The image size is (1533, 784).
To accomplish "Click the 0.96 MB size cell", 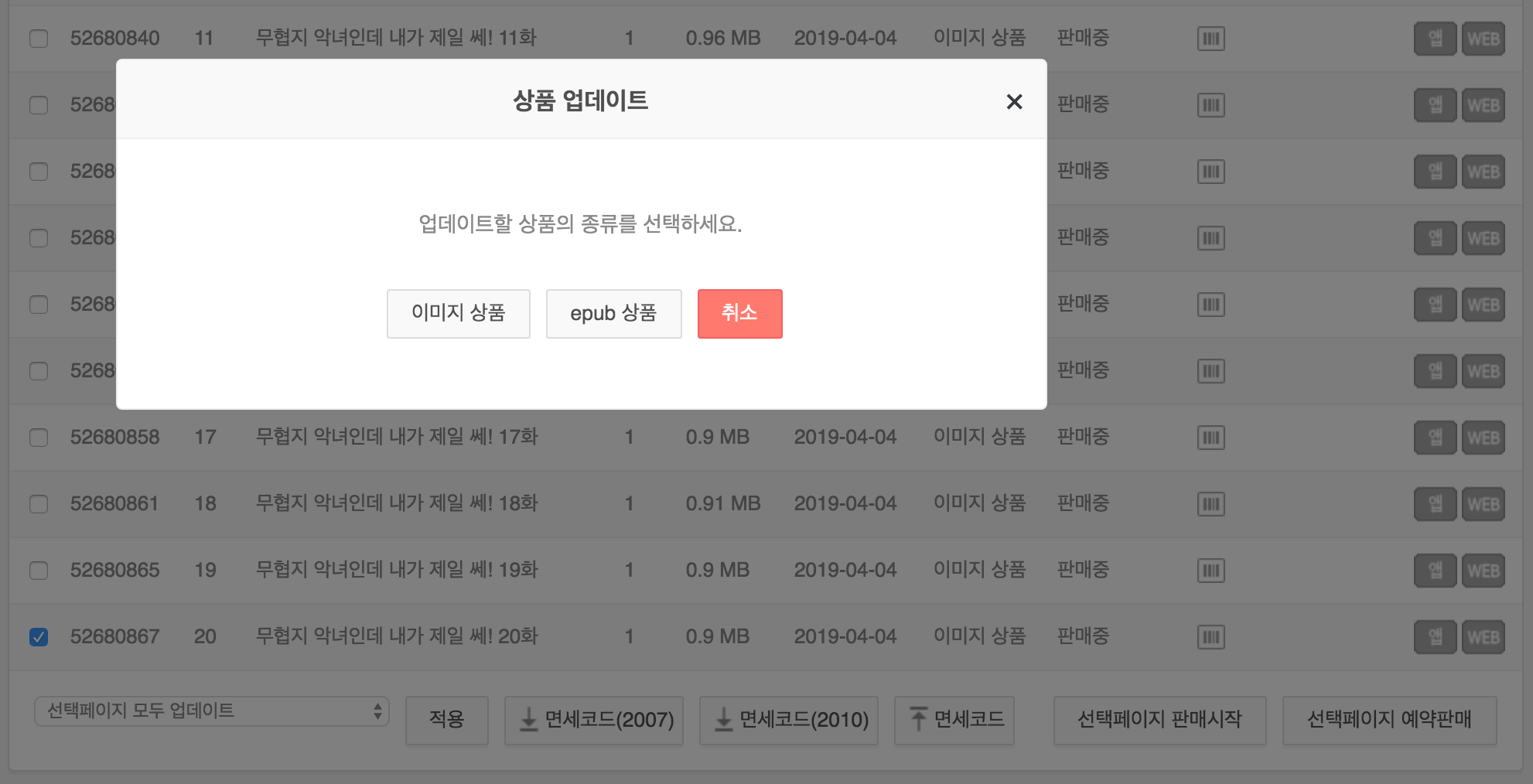I will 723,38.
